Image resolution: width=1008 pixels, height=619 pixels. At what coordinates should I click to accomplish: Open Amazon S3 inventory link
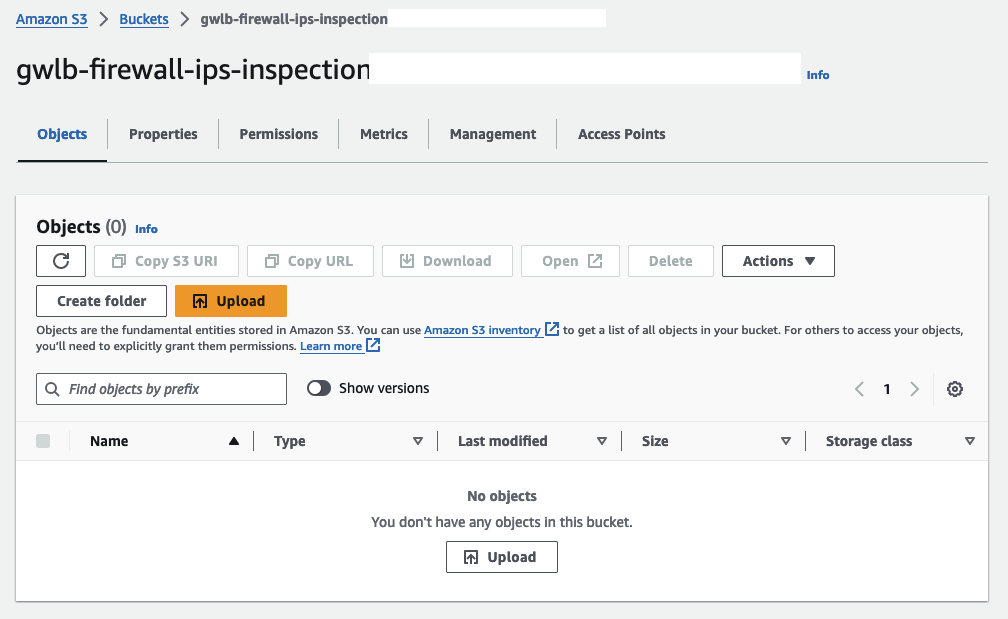tap(482, 330)
